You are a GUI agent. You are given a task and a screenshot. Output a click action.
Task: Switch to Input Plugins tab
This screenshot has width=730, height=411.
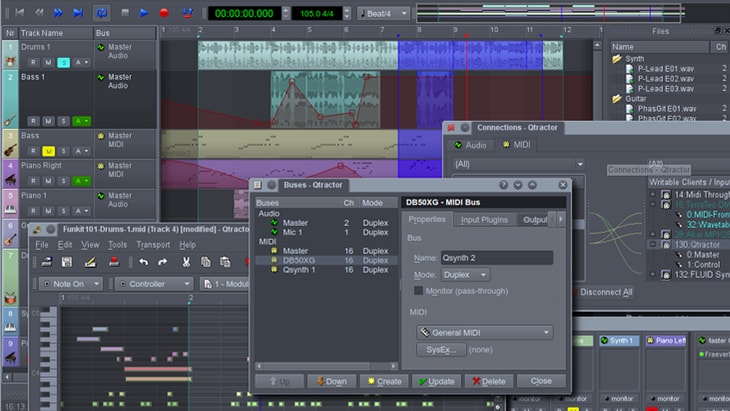click(484, 220)
